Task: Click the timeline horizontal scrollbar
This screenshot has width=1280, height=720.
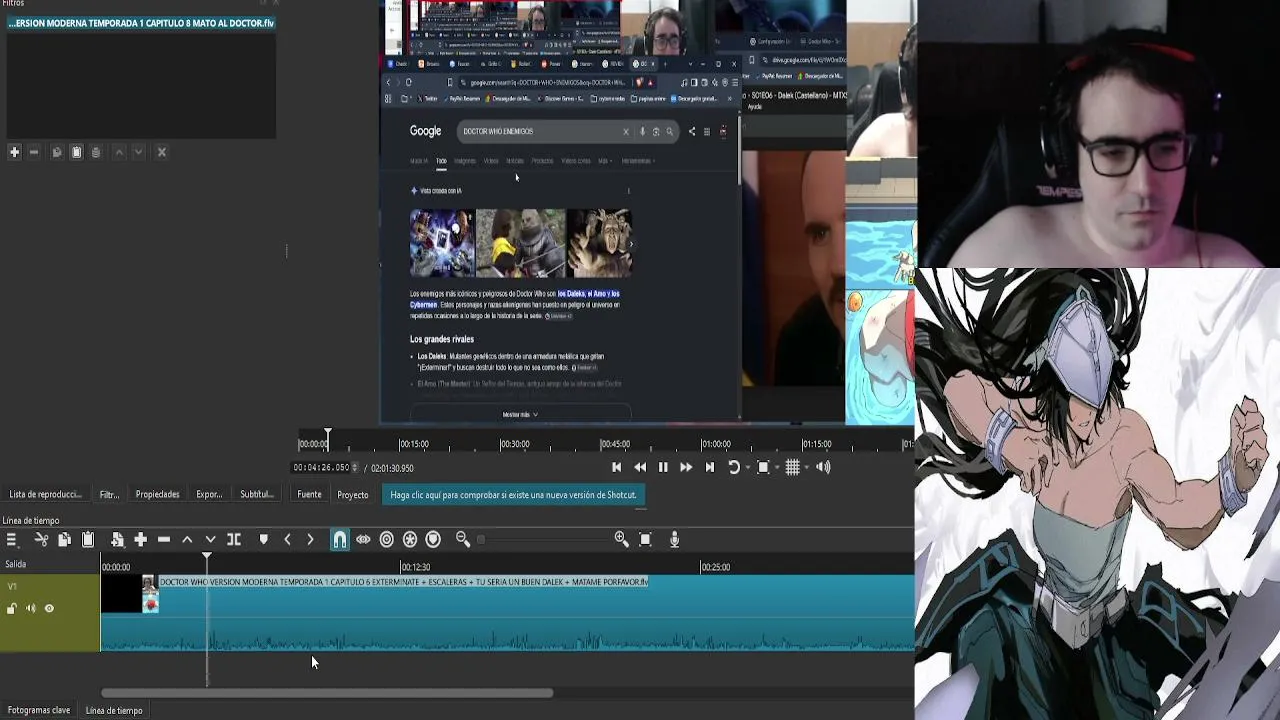Action: pyautogui.click(x=327, y=693)
